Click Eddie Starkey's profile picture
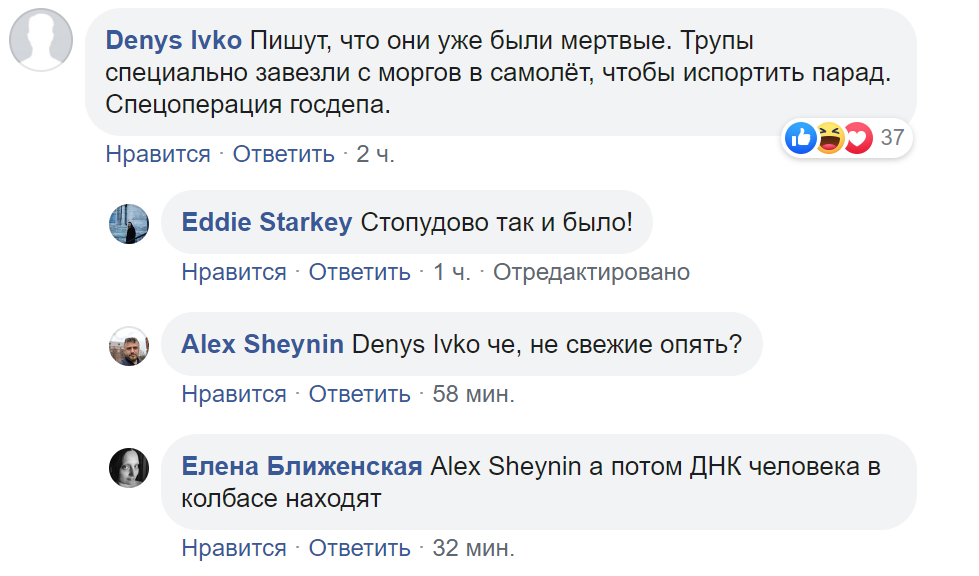 (x=129, y=223)
